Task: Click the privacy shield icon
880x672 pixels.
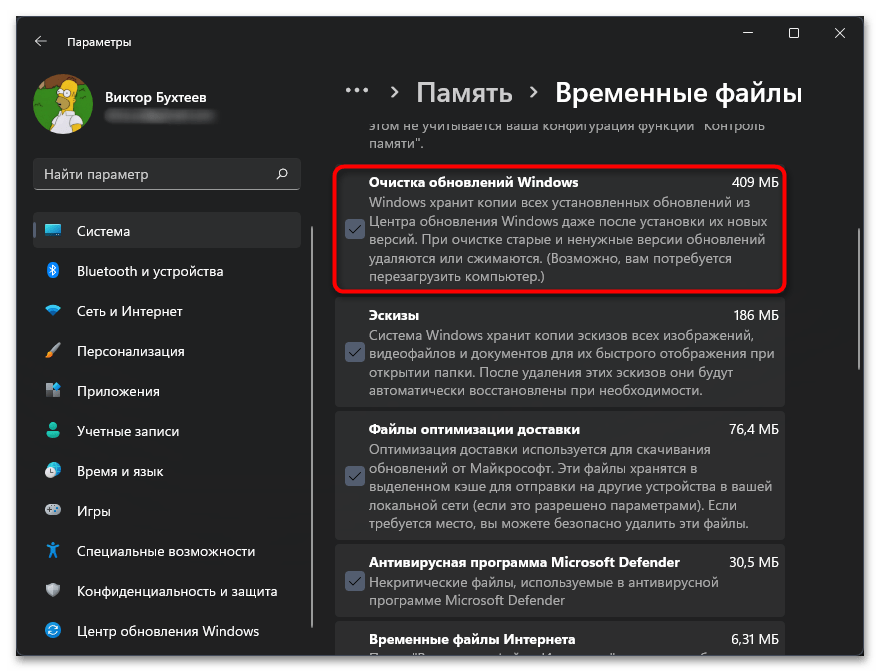Action: (x=53, y=590)
